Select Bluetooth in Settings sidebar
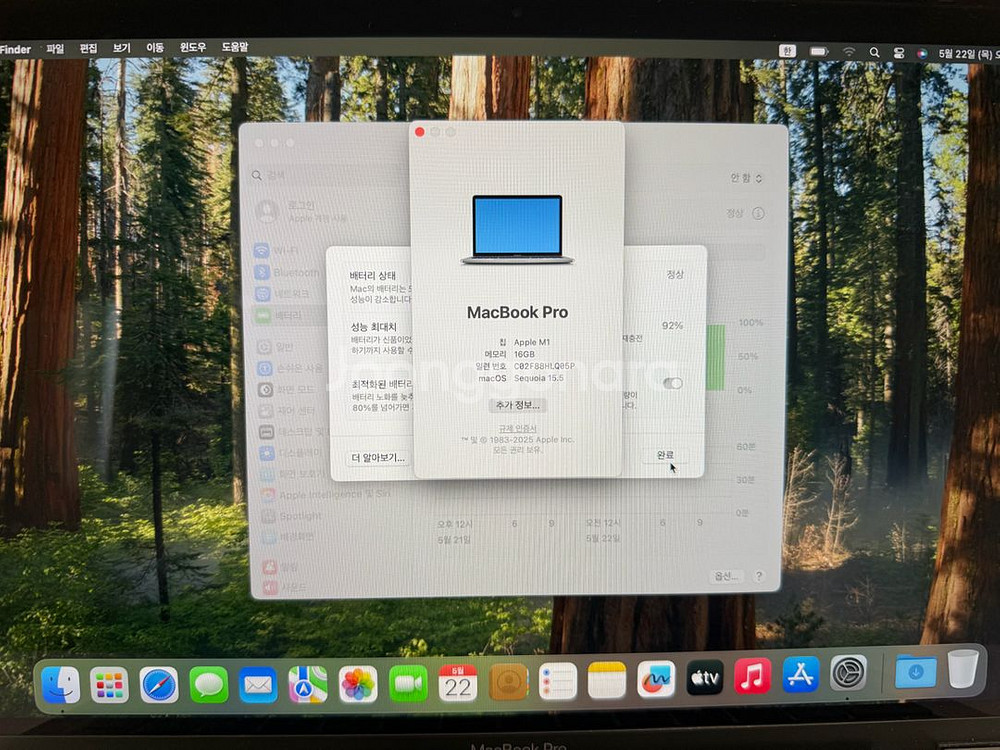1000x750 pixels. tap(288, 272)
